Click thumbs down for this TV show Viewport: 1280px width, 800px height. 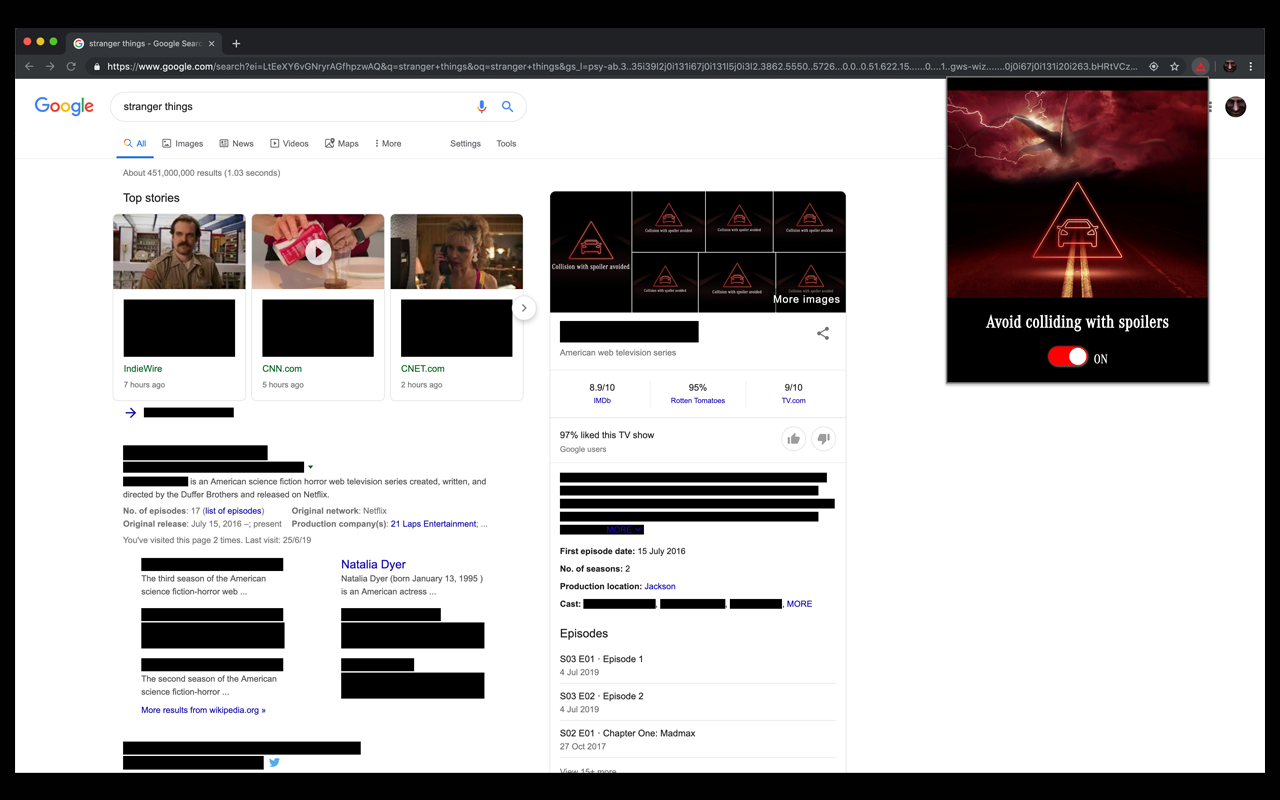pos(823,438)
